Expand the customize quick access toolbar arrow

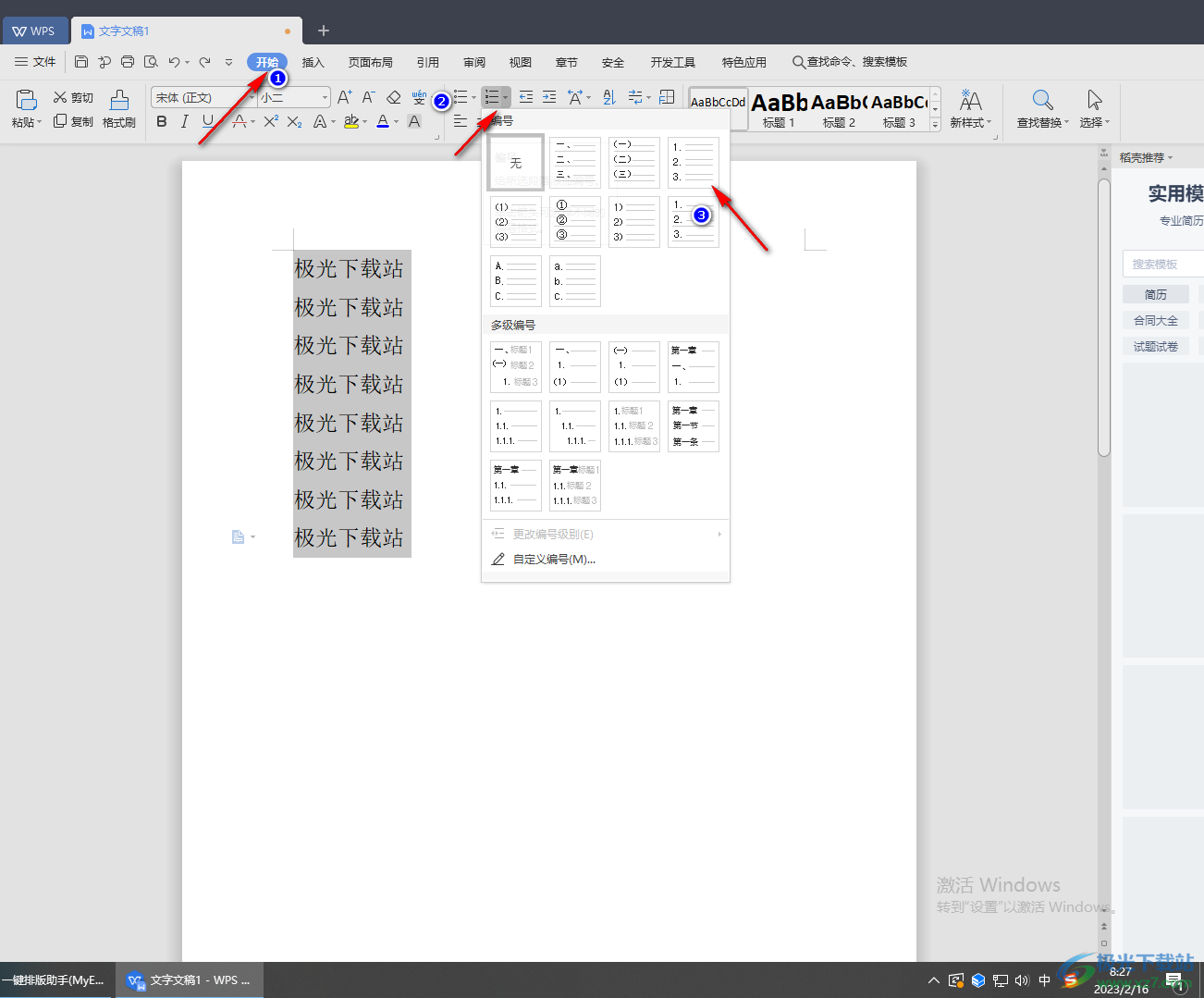point(229,62)
